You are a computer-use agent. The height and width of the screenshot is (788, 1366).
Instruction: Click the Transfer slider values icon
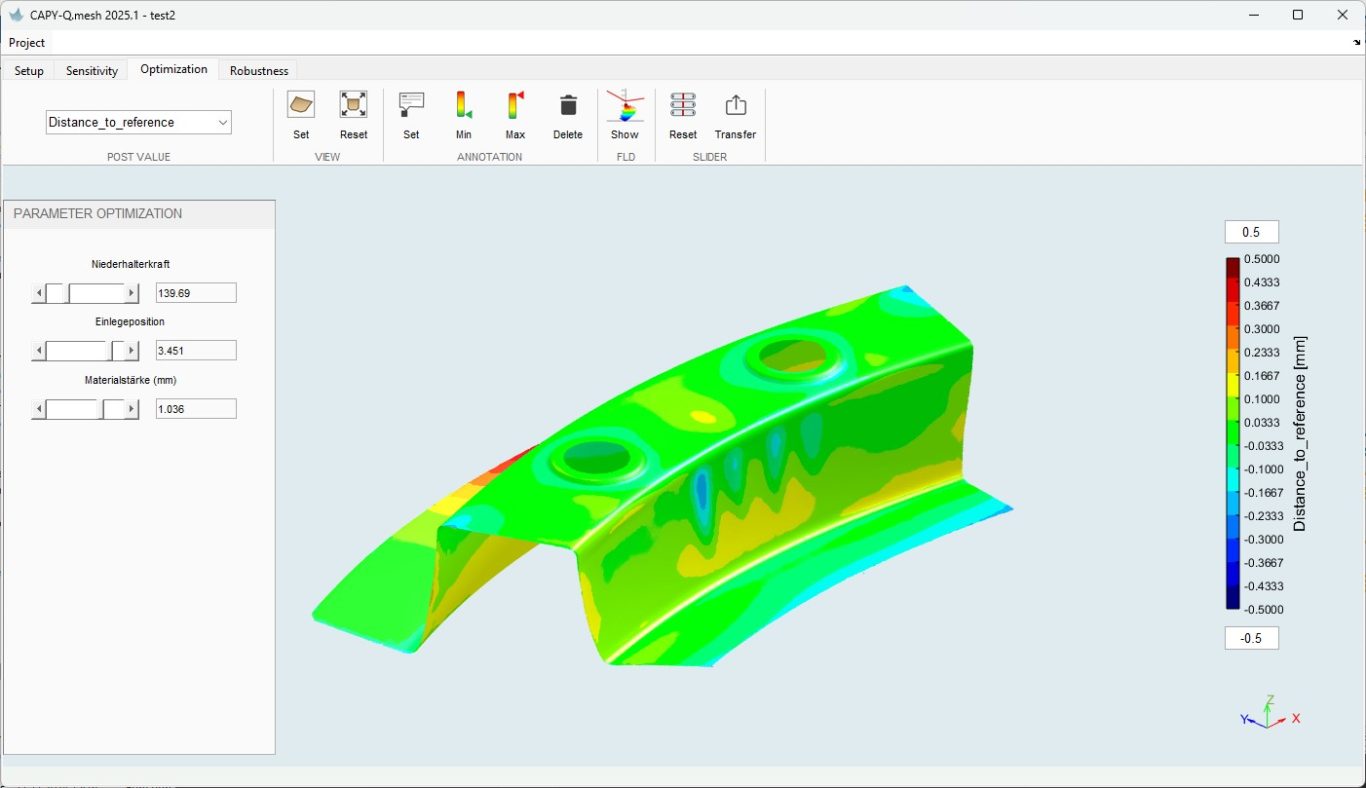pyautogui.click(x=735, y=105)
